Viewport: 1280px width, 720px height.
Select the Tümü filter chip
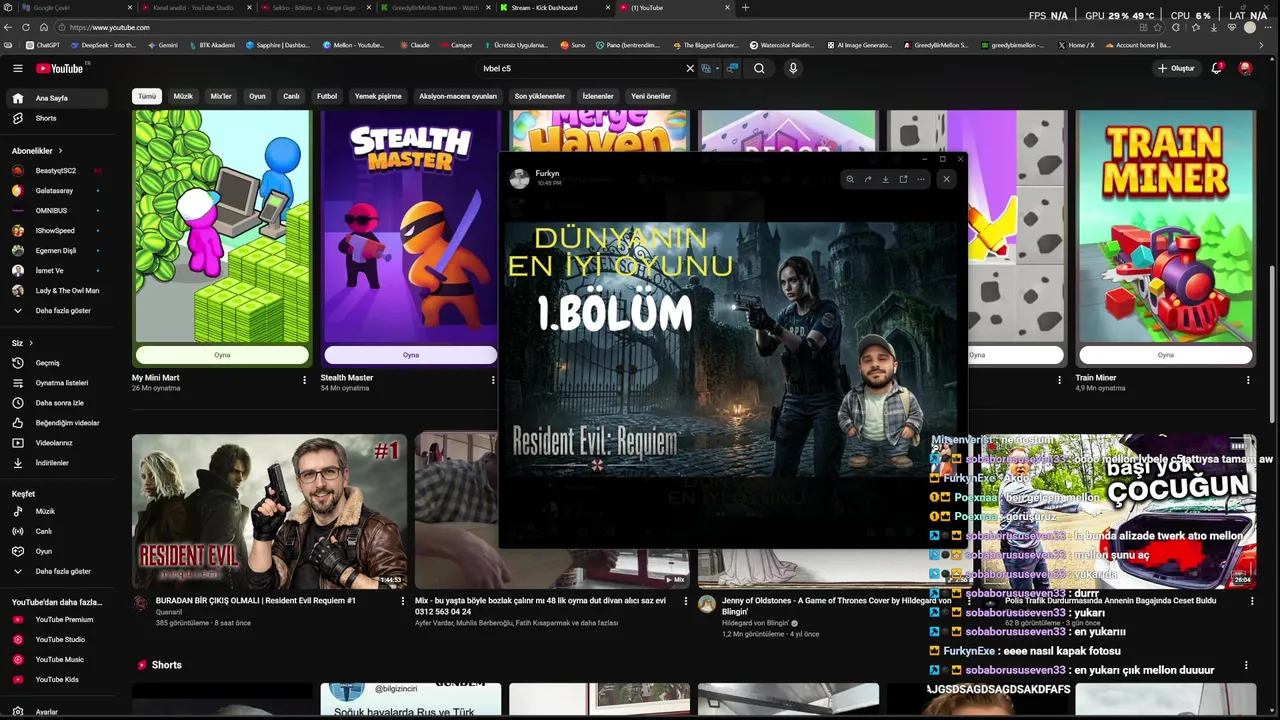point(147,96)
